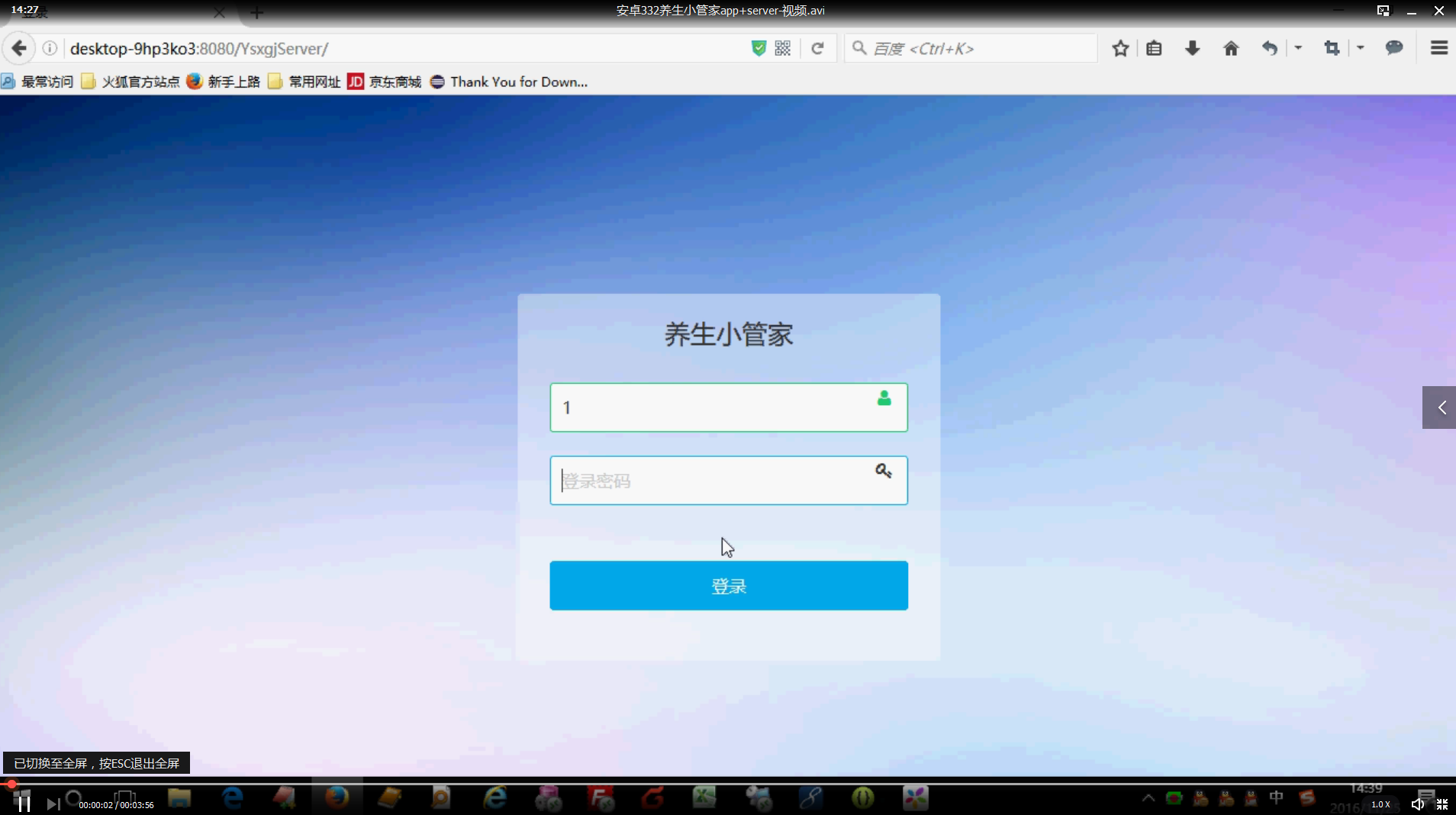Click the Firefox icon in the taskbar
Image resolution: width=1456 pixels, height=815 pixels.
(x=338, y=799)
